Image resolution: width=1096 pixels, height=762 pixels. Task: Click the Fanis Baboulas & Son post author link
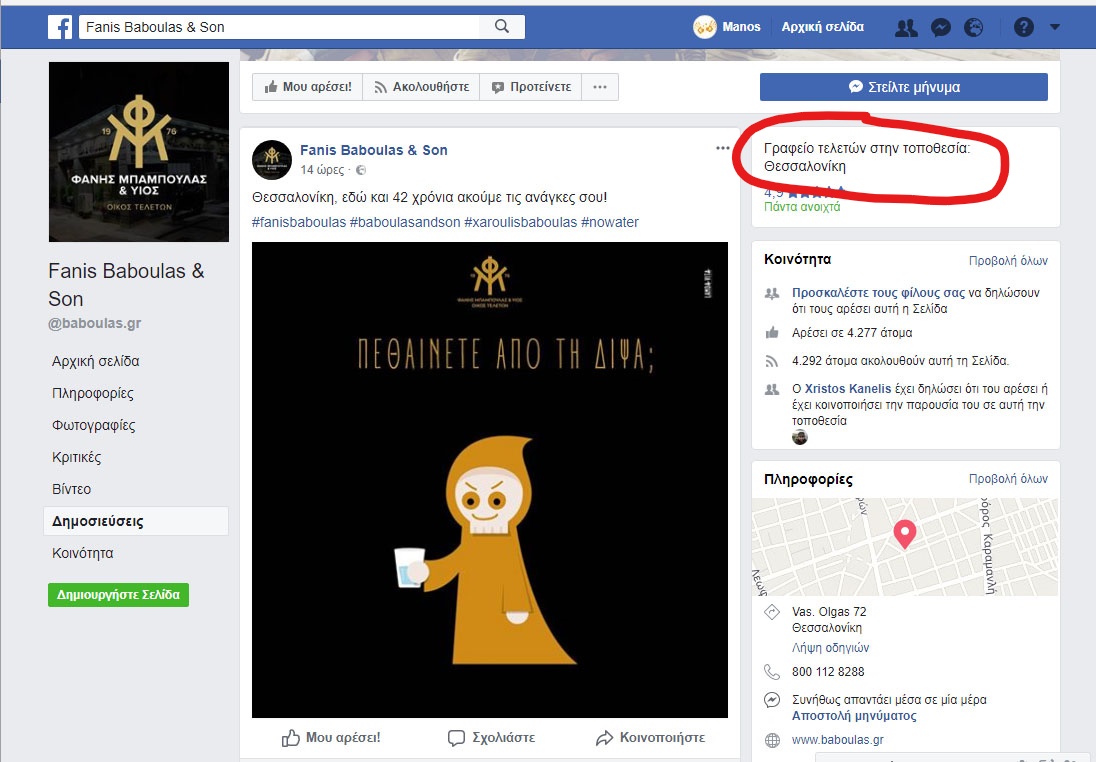374,150
